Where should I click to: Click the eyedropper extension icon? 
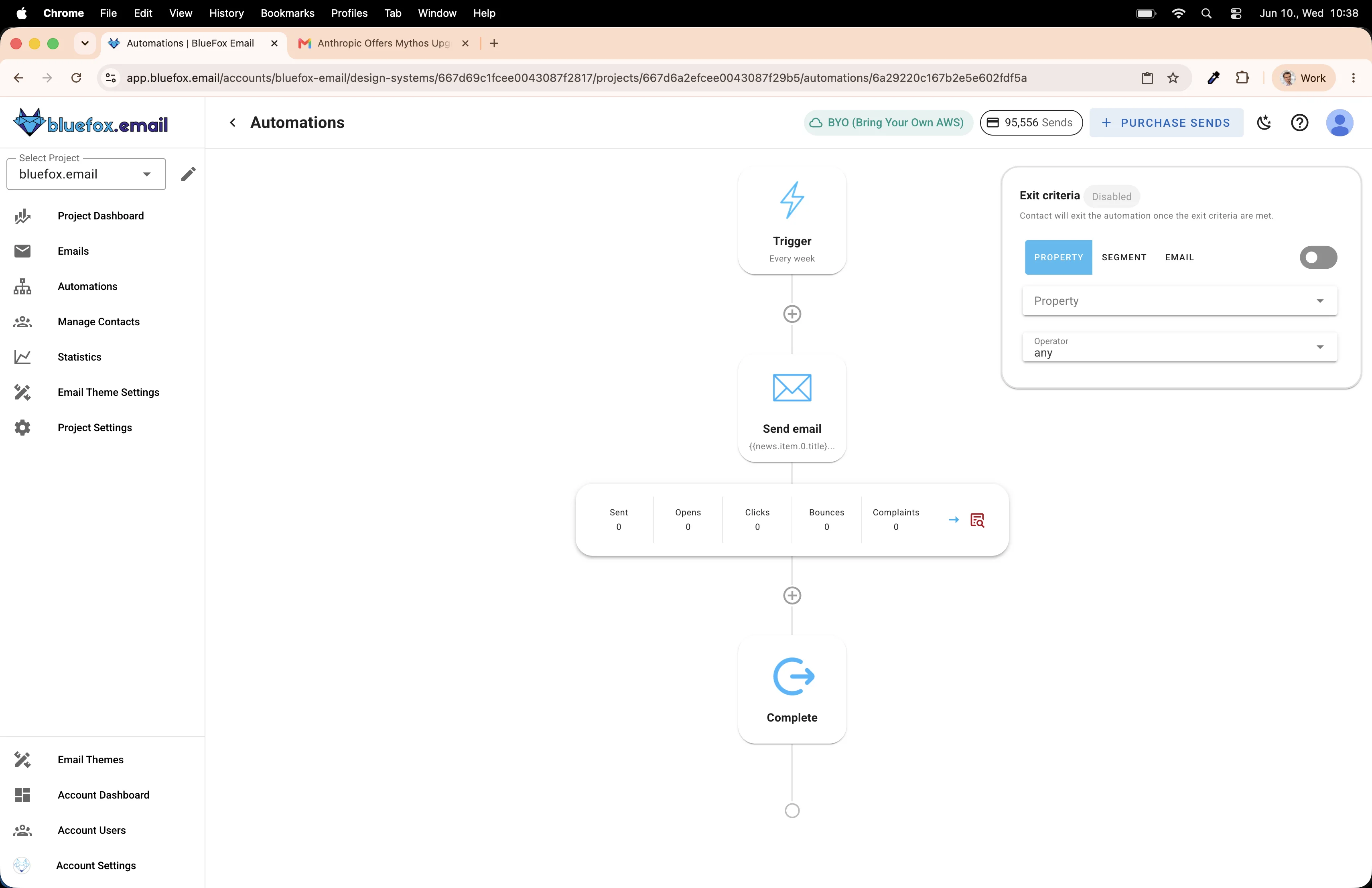[1213, 78]
